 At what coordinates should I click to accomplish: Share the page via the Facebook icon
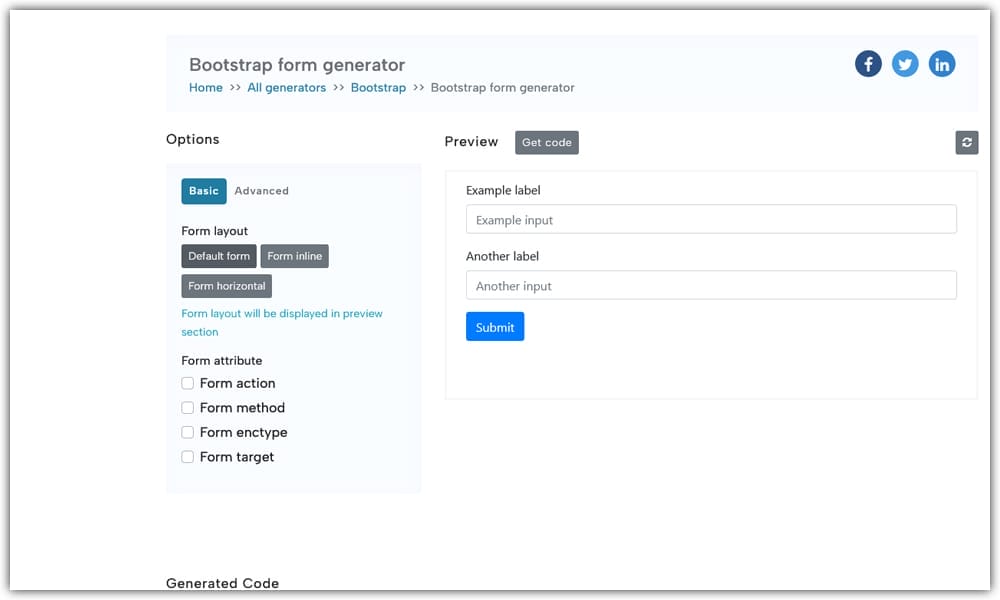(x=868, y=63)
